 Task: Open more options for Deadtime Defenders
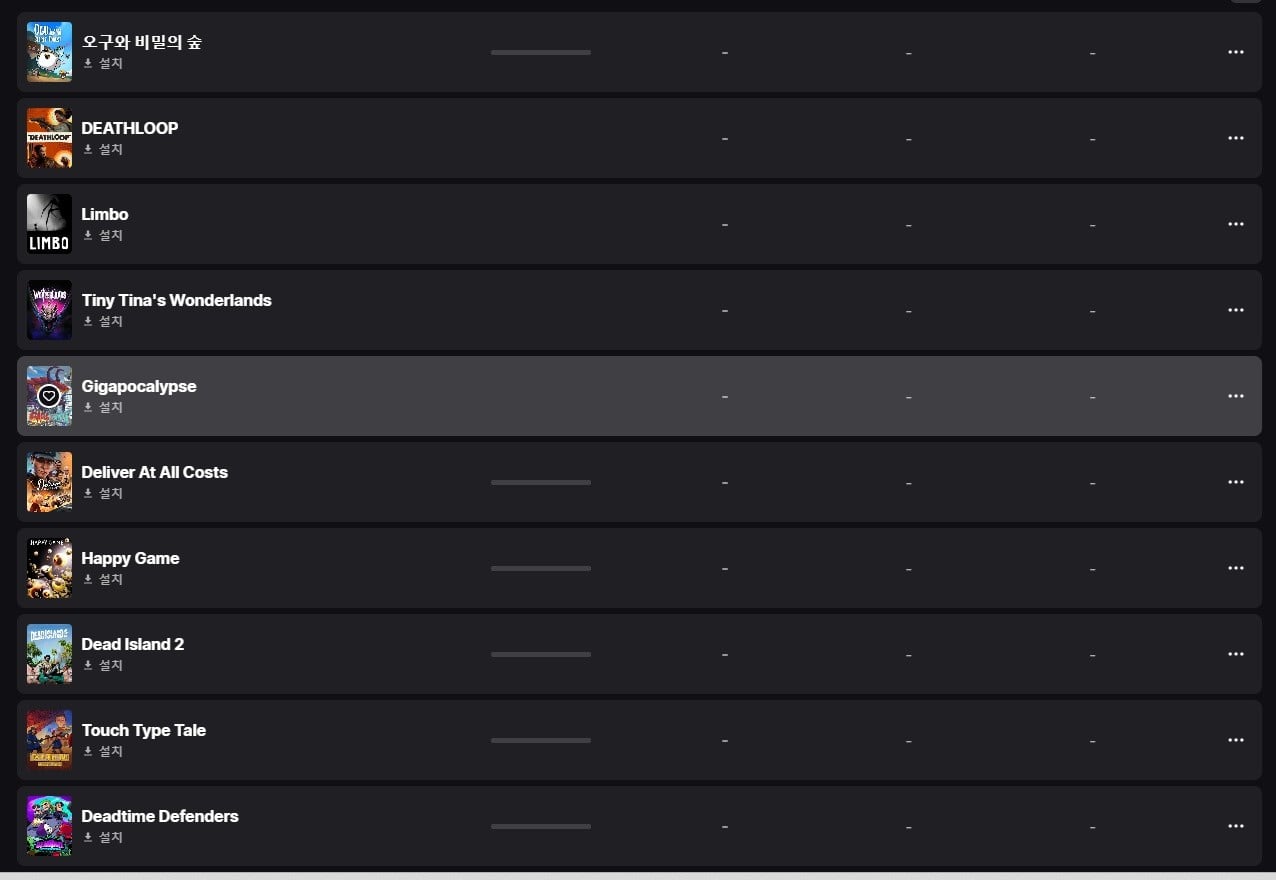click(1236, 826)
